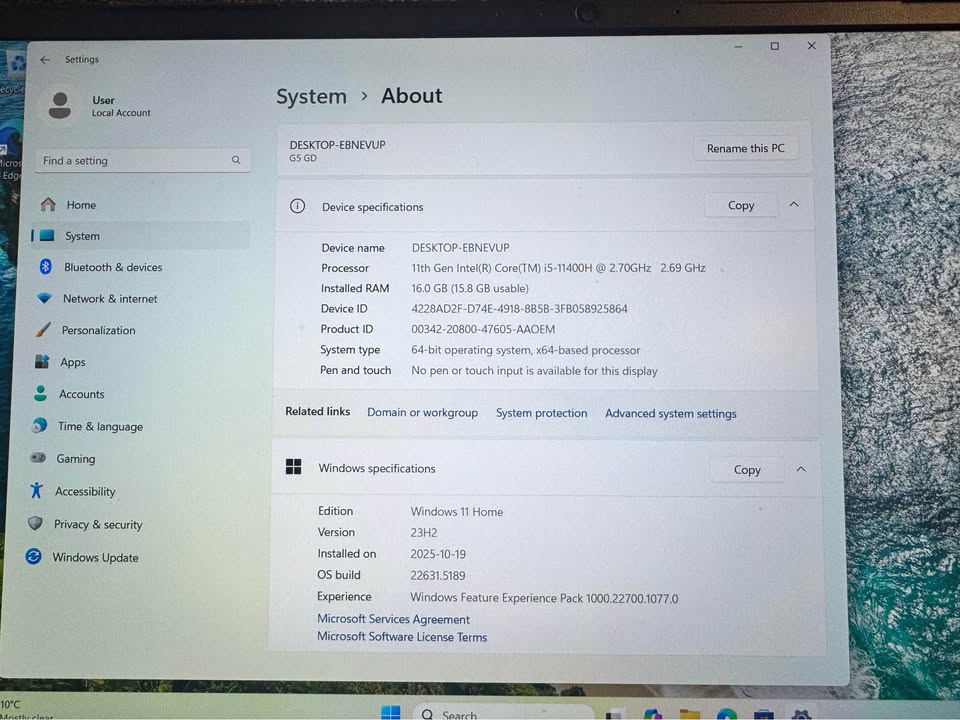Collapse the Device specifications section
This screenshot has height=720, width=960.
pos(794,204)
